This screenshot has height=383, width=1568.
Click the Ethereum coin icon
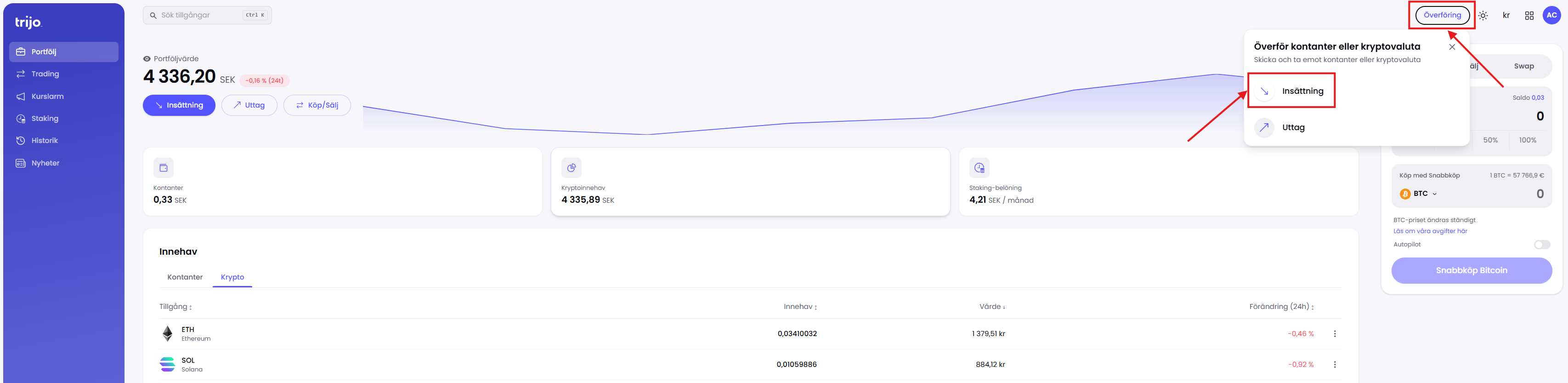[x=167, y=334]
